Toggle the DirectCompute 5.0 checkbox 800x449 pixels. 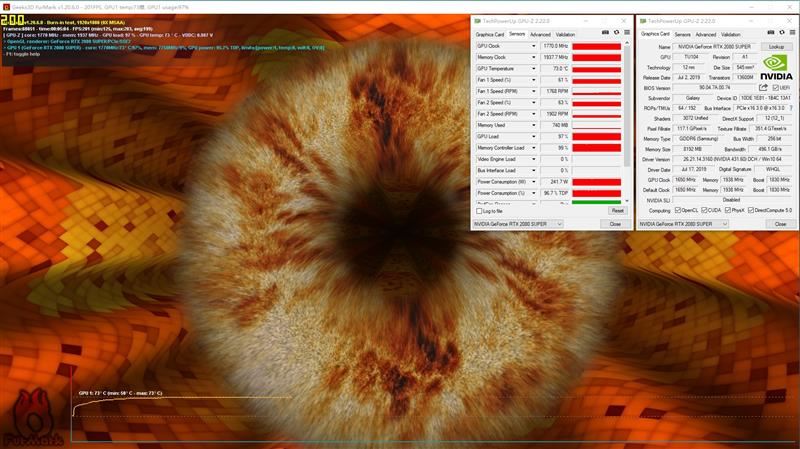[751, 210]
